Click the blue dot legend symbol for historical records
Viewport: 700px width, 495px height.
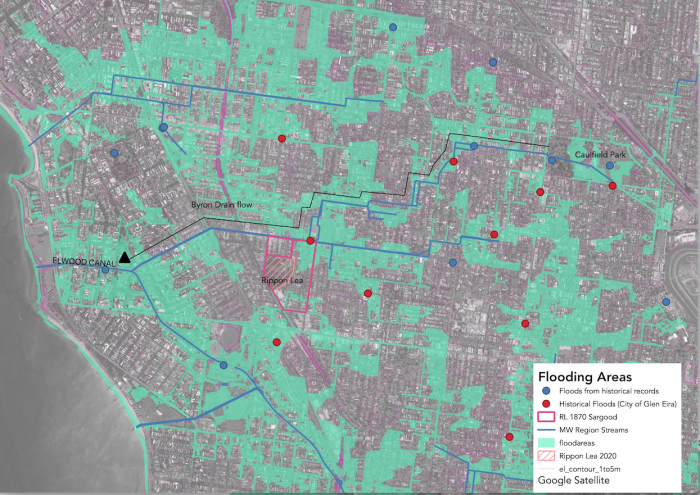pyautogui.click(x=546, y=389)
